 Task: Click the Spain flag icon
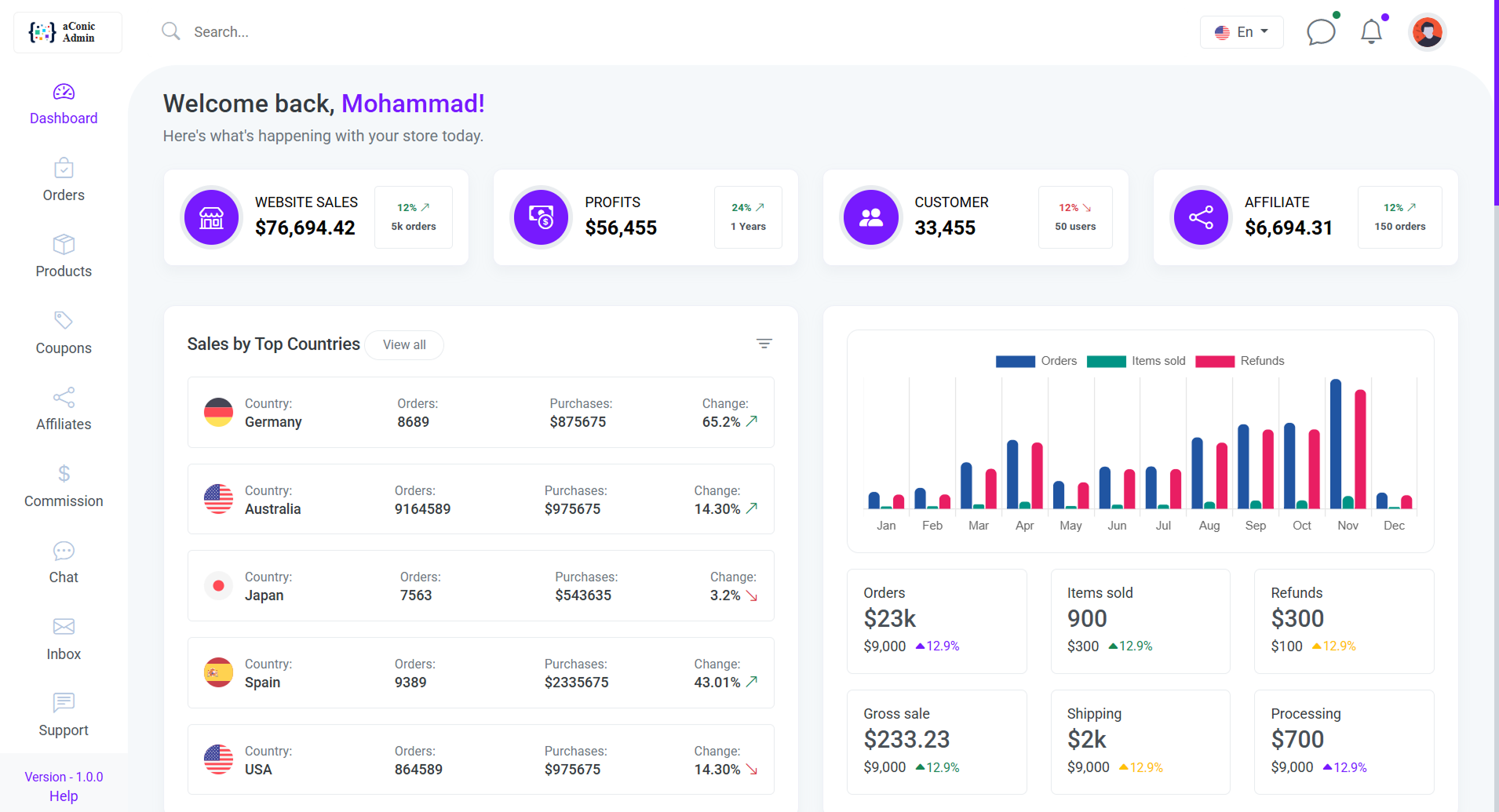tap(218, 673)
